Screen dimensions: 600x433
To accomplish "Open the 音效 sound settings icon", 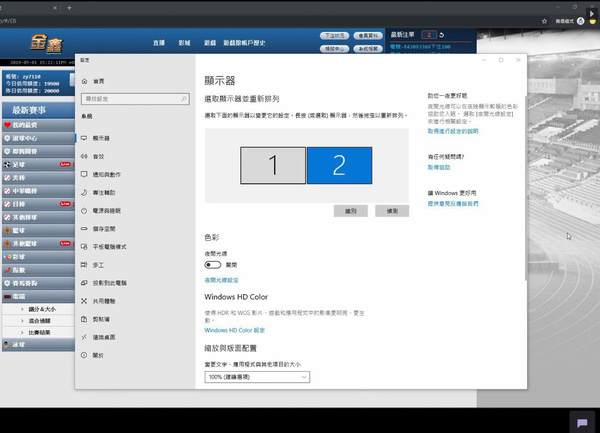I will [83, 156].
